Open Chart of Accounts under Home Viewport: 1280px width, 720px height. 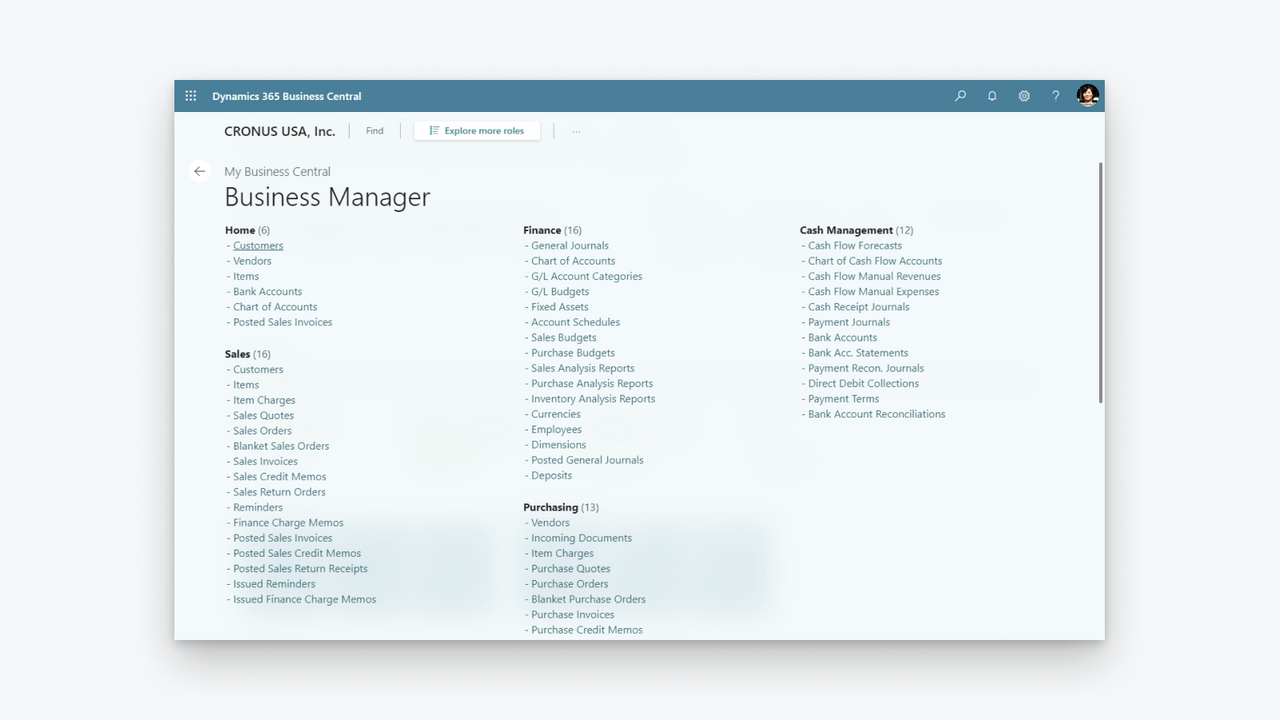tap(275, 307)
